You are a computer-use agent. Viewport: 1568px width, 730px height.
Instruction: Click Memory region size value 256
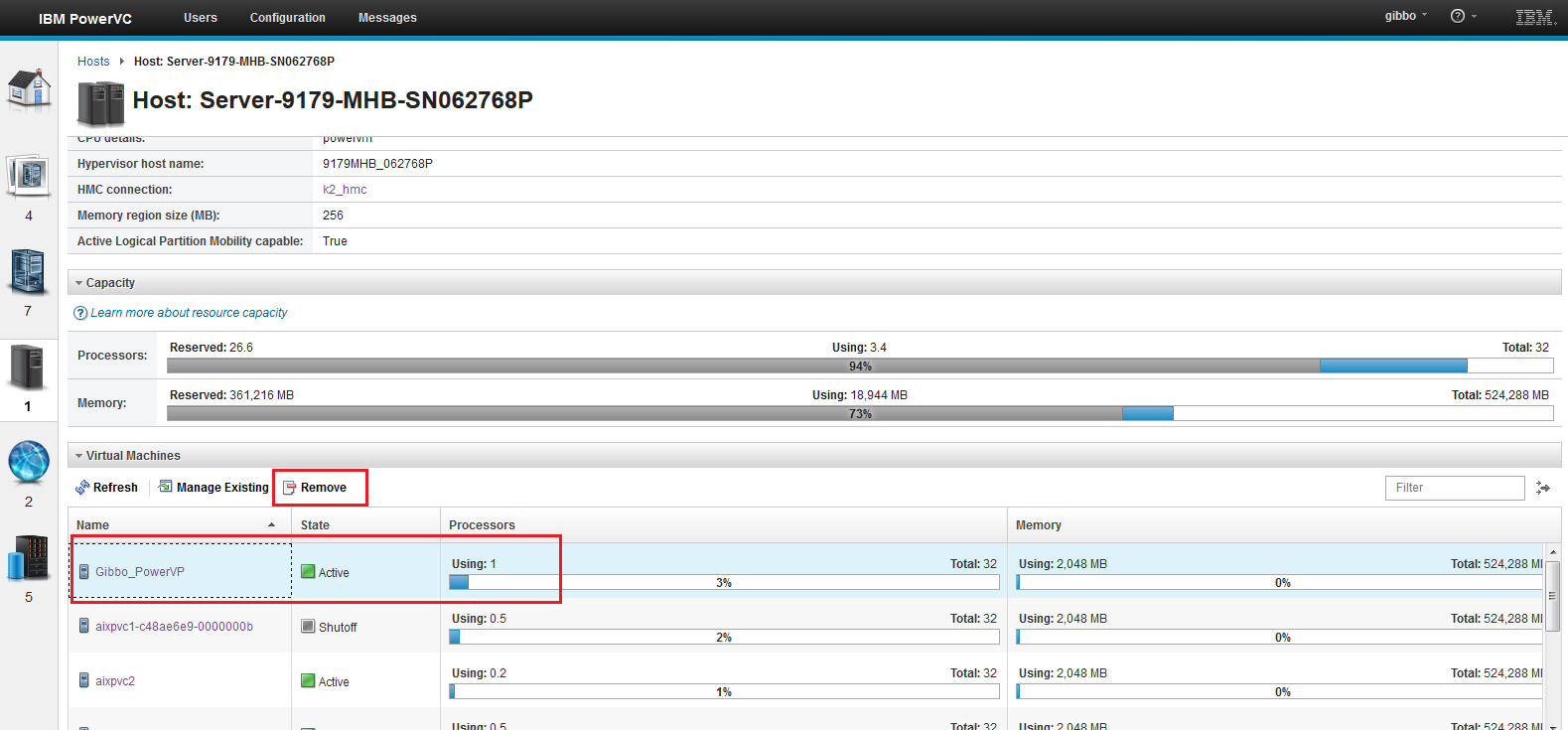[333, 216]
